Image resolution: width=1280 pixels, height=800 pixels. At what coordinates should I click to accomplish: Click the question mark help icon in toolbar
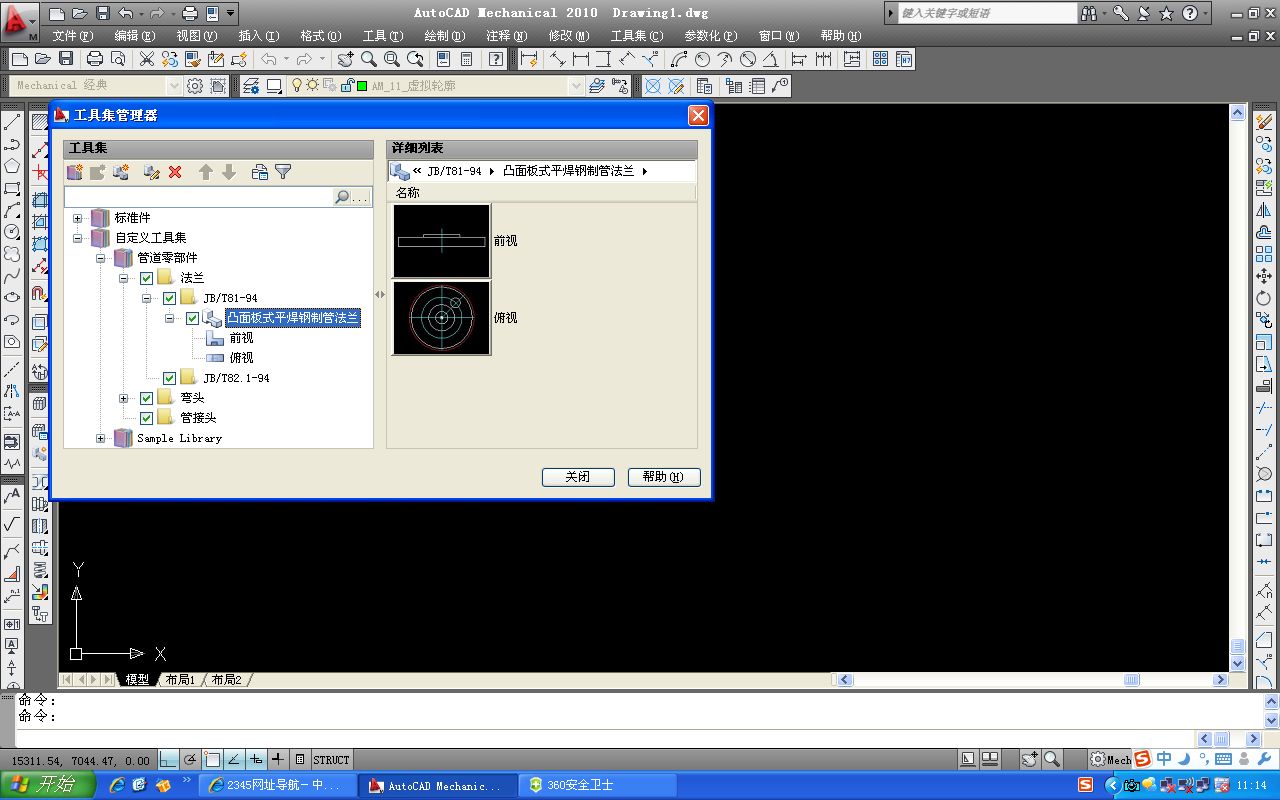click(x=496, y=59)
